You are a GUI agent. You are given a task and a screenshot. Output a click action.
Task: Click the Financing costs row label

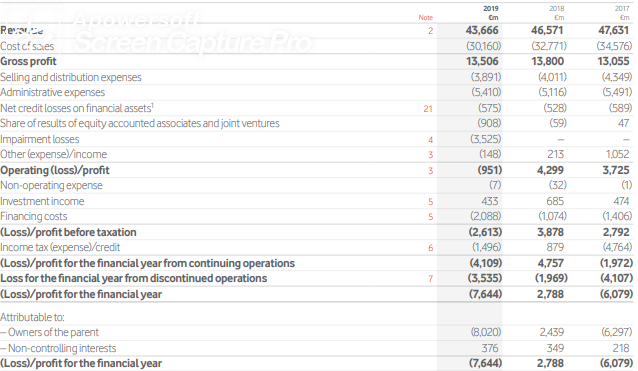pyautogui.click(x=33, y=216)
